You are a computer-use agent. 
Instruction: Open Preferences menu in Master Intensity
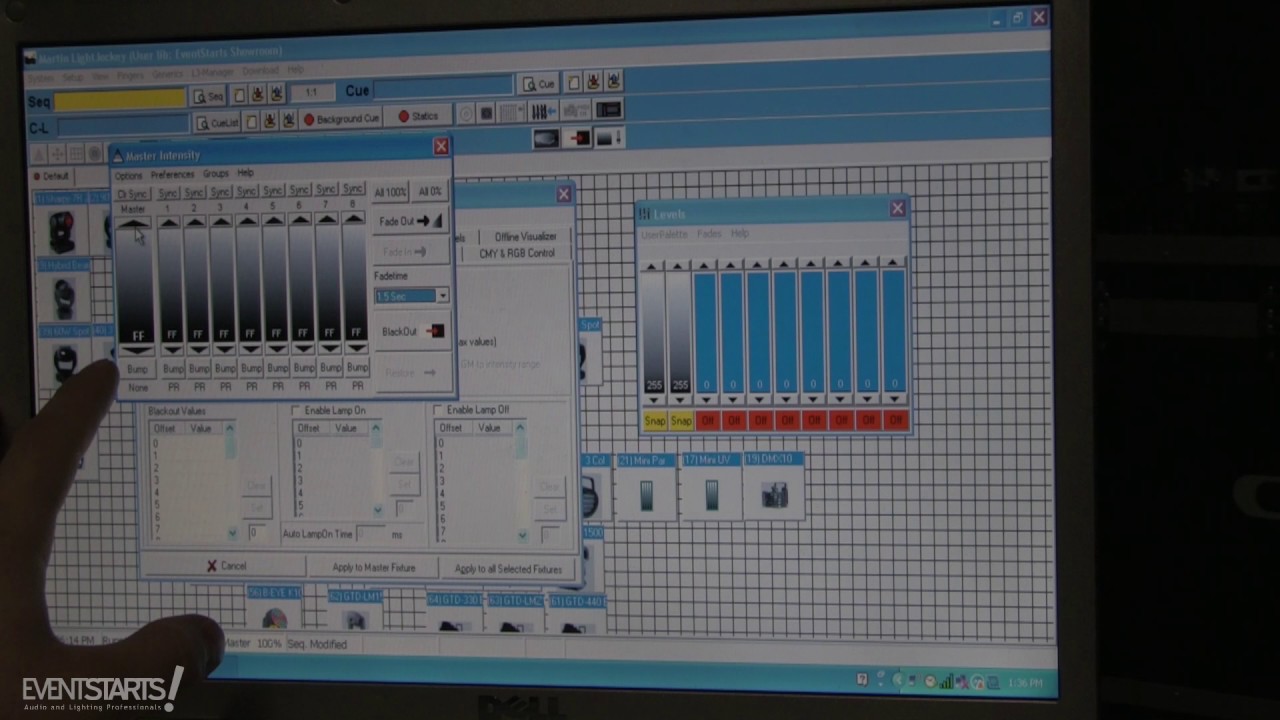(x=172, y=175)
